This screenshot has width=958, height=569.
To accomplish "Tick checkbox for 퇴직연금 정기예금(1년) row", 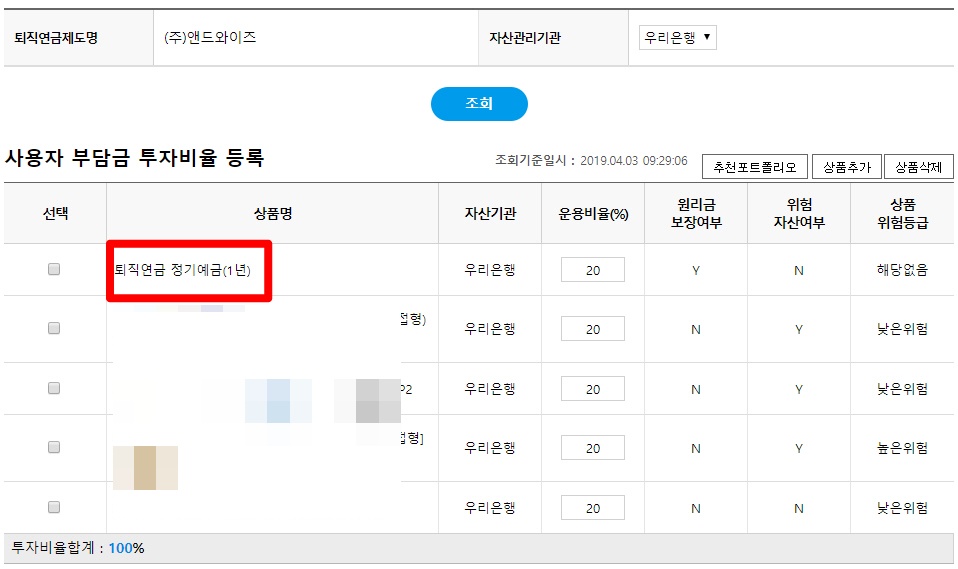I will (54, 270).
